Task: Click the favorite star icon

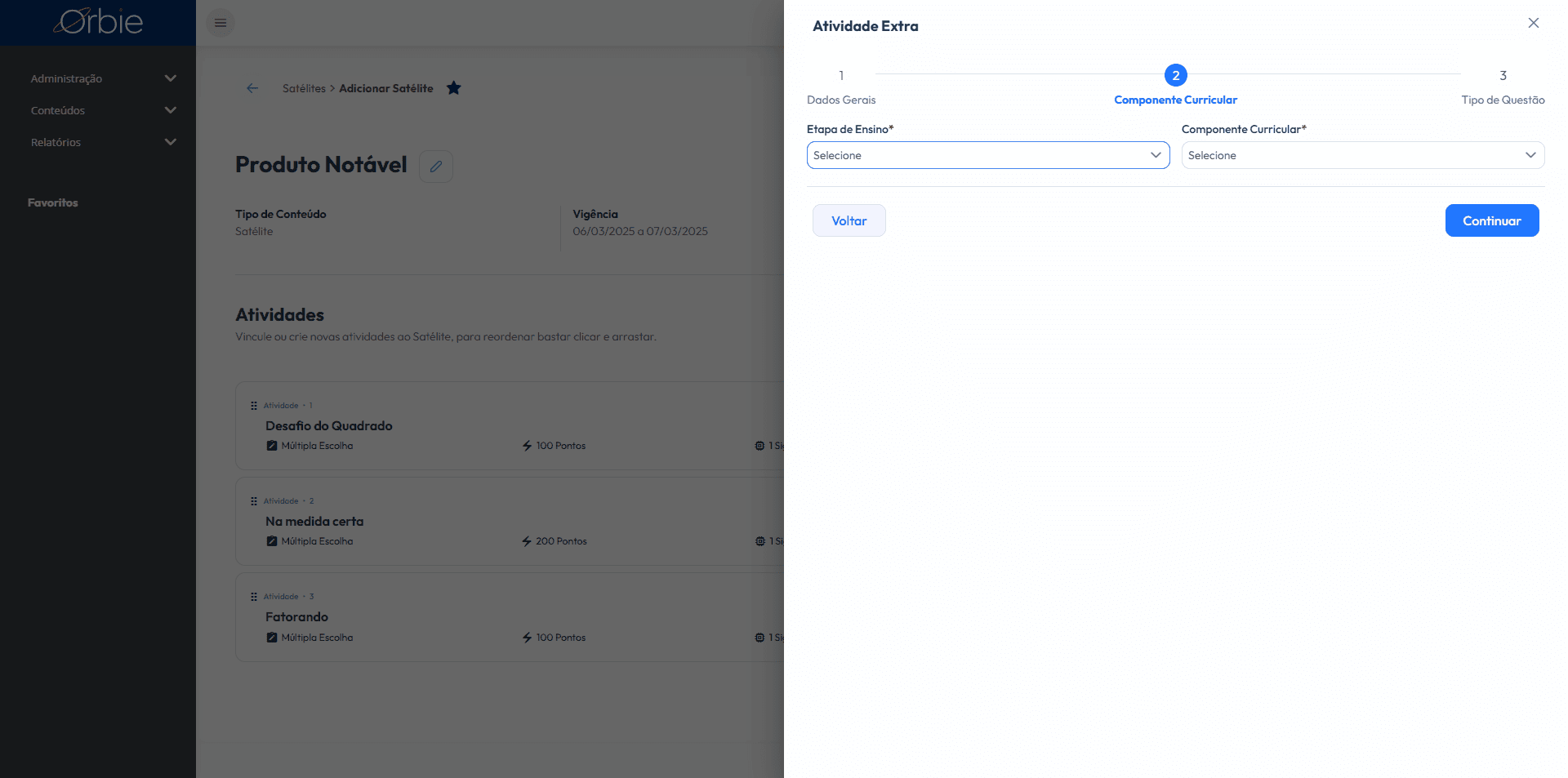Action: pos(454,88)
